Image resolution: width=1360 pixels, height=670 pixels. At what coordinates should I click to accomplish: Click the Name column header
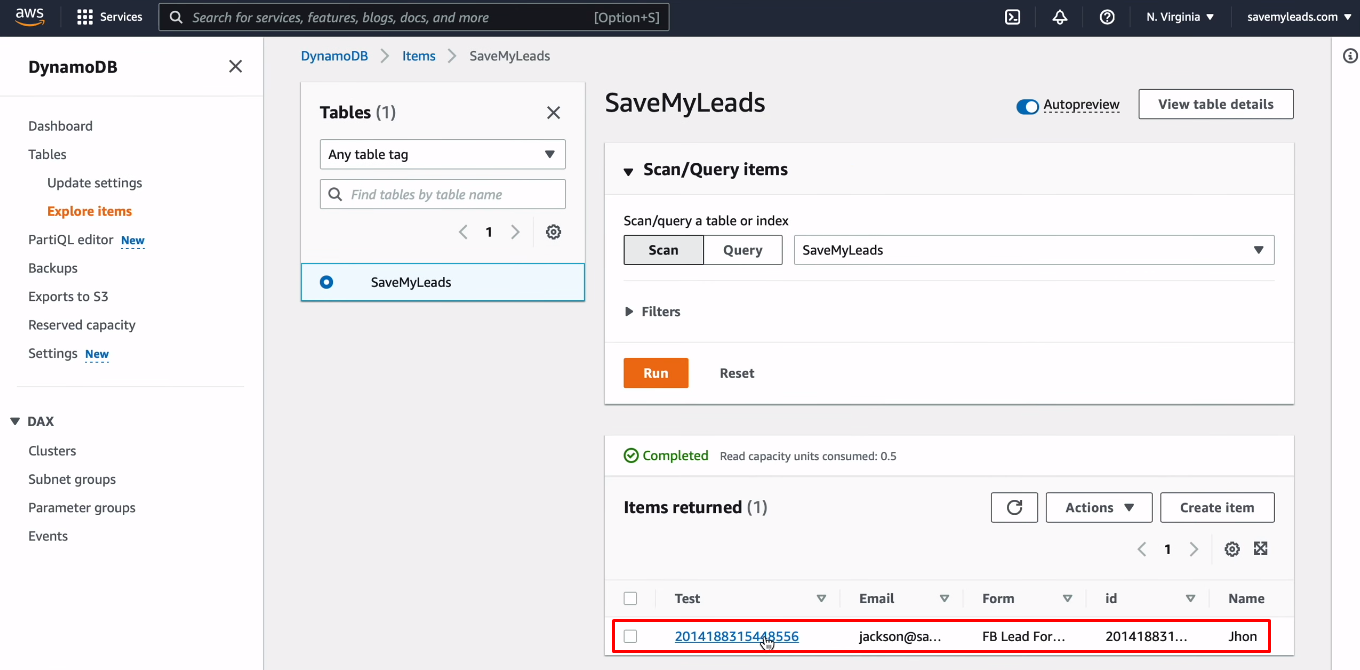1246,599
